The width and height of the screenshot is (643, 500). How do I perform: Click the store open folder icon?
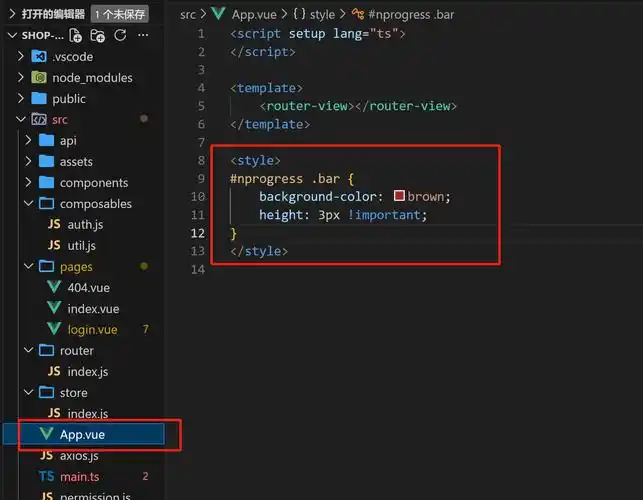coord(46,393)
